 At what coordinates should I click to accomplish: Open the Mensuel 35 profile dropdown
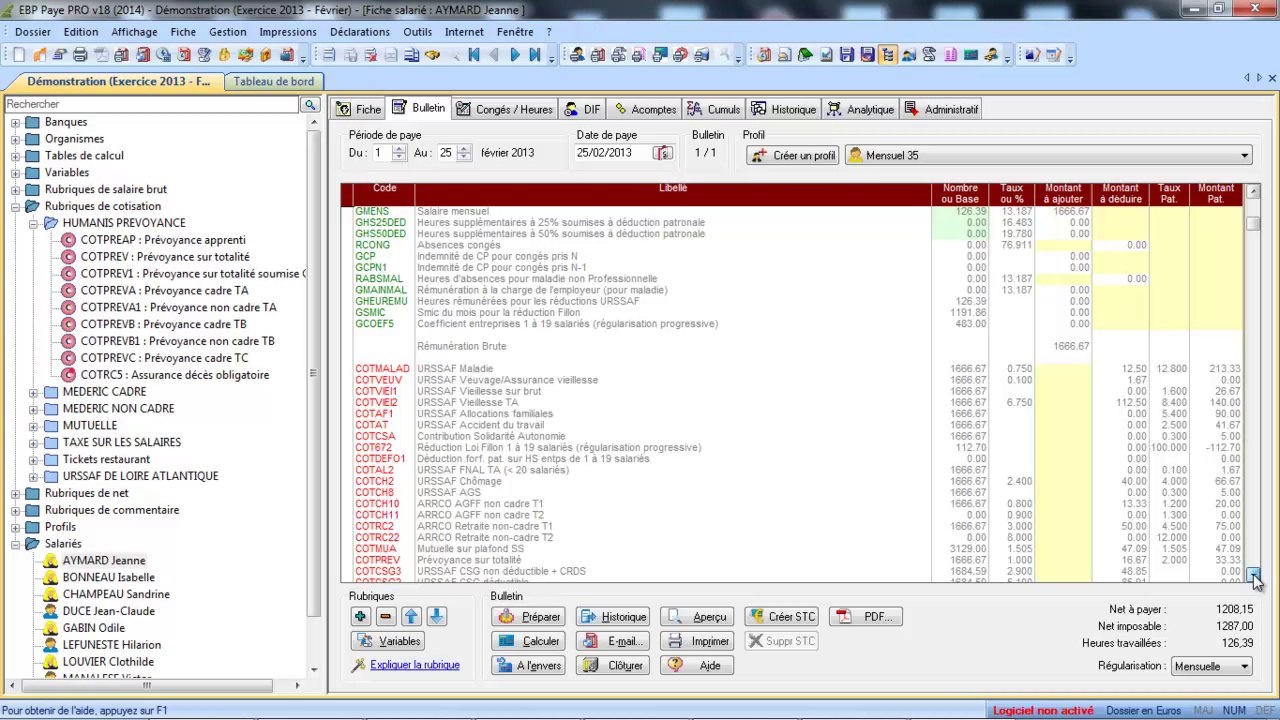(x=1245, y=156)
